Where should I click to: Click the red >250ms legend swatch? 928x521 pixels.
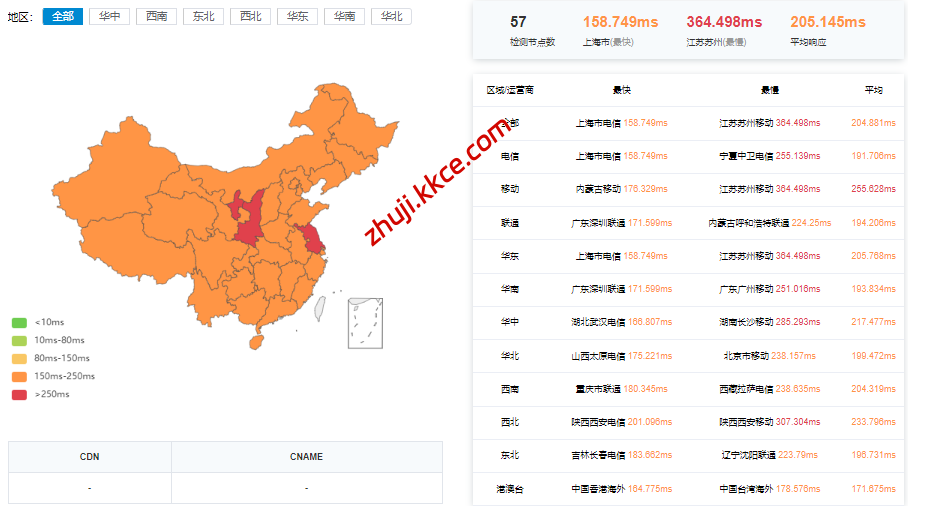tap(20, 394)
